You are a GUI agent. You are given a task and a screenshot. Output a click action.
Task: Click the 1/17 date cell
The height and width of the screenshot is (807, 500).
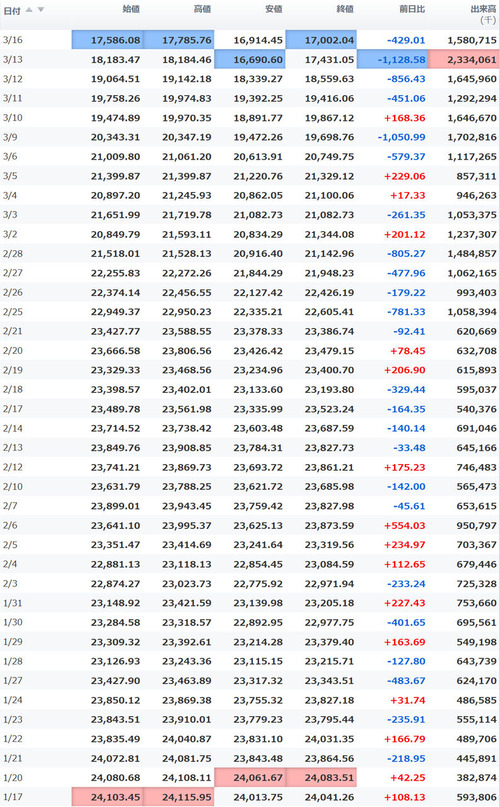12,797
